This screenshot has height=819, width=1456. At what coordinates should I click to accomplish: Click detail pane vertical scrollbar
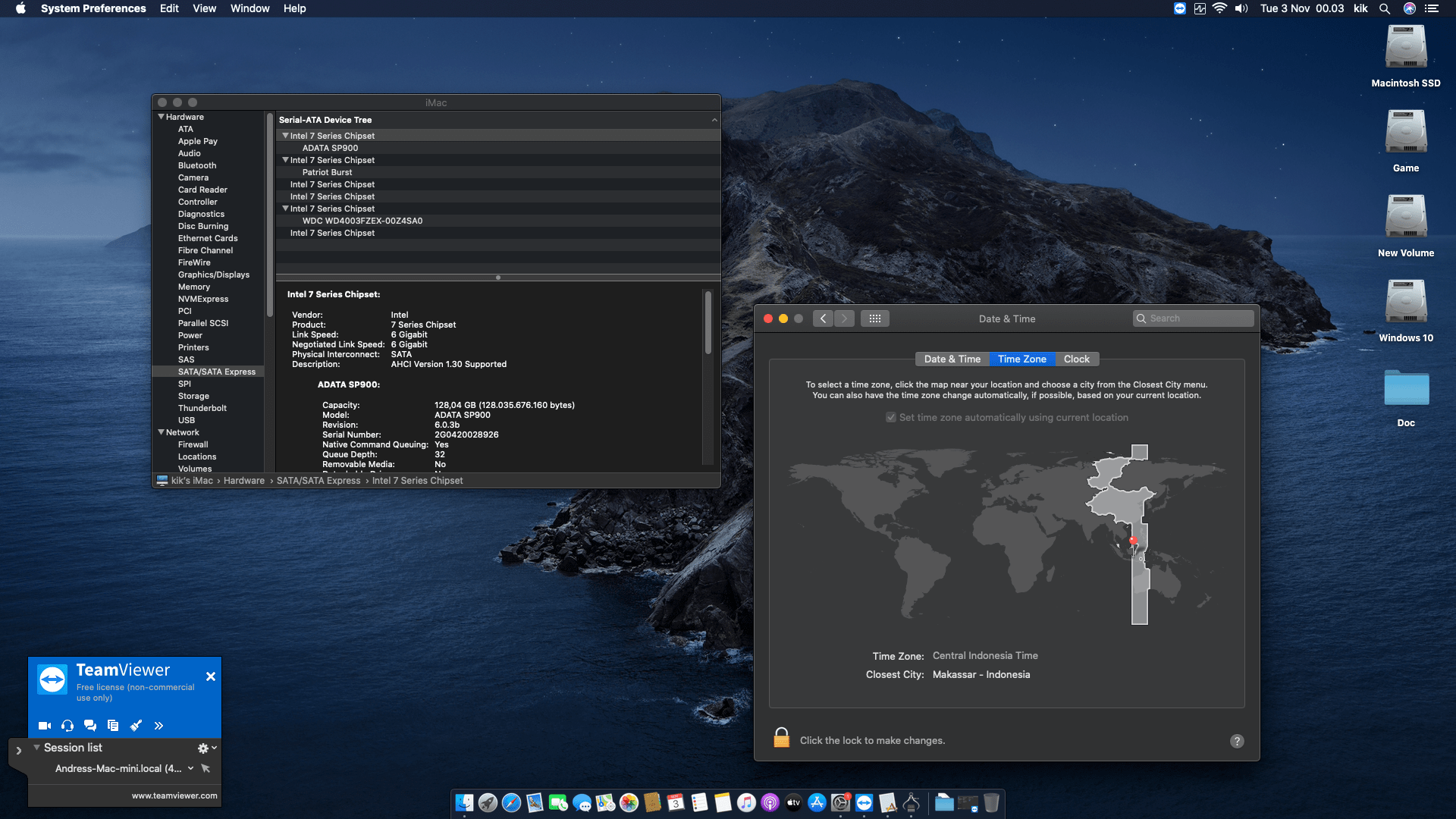tap(708, 322)
